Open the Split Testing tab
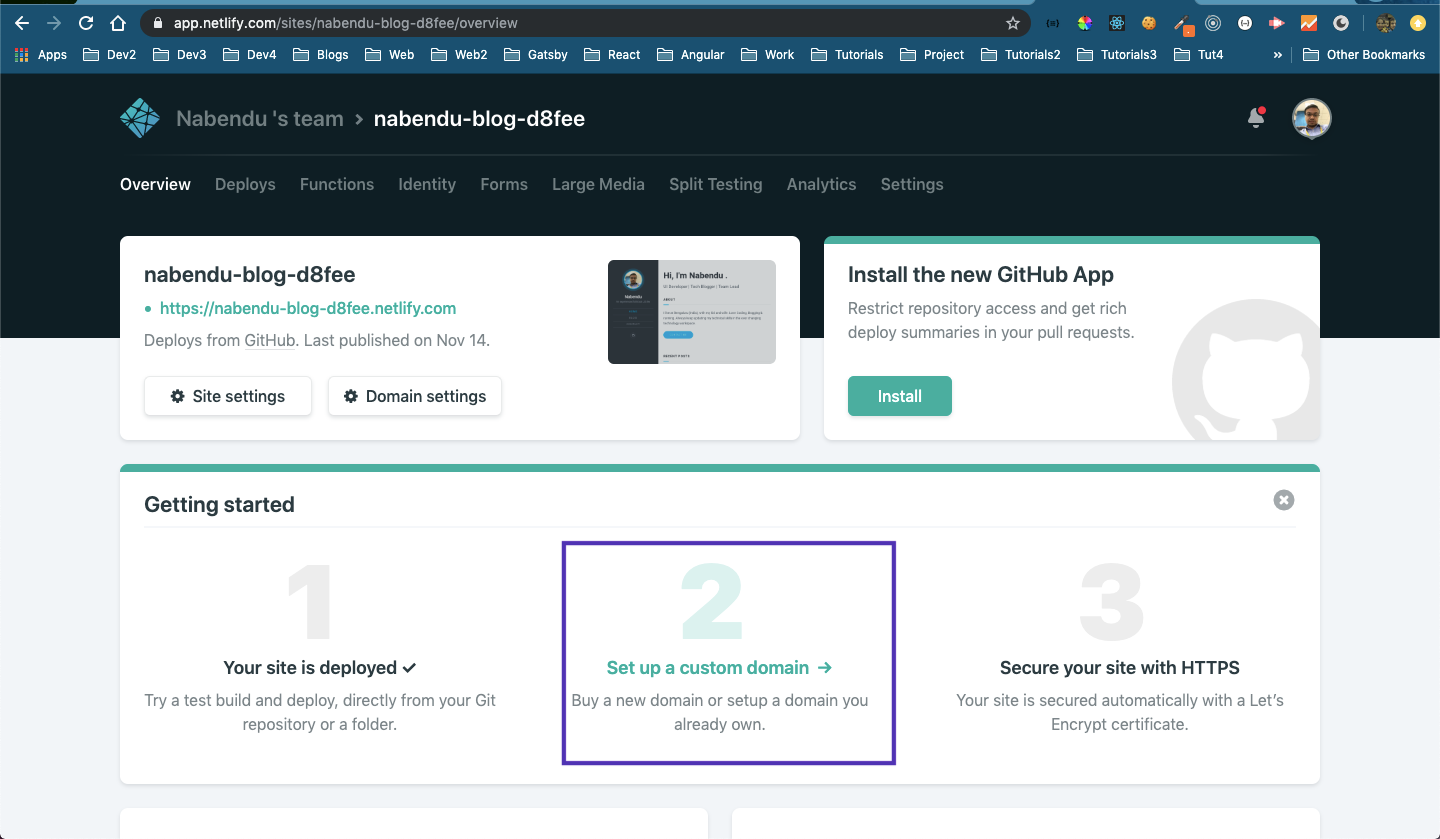The image size is (1440, 839). (716, 184)
